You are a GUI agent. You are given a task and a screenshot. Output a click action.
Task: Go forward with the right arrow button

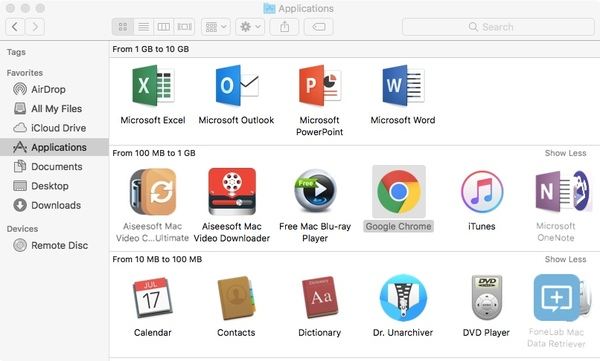point(35,27)
